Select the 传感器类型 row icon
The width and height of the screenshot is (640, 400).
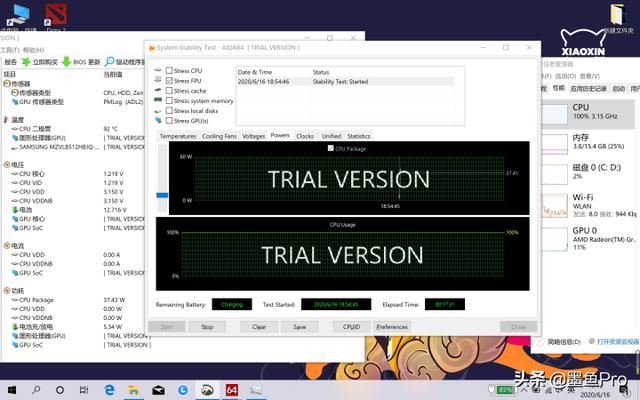click(x=15, y=93)
